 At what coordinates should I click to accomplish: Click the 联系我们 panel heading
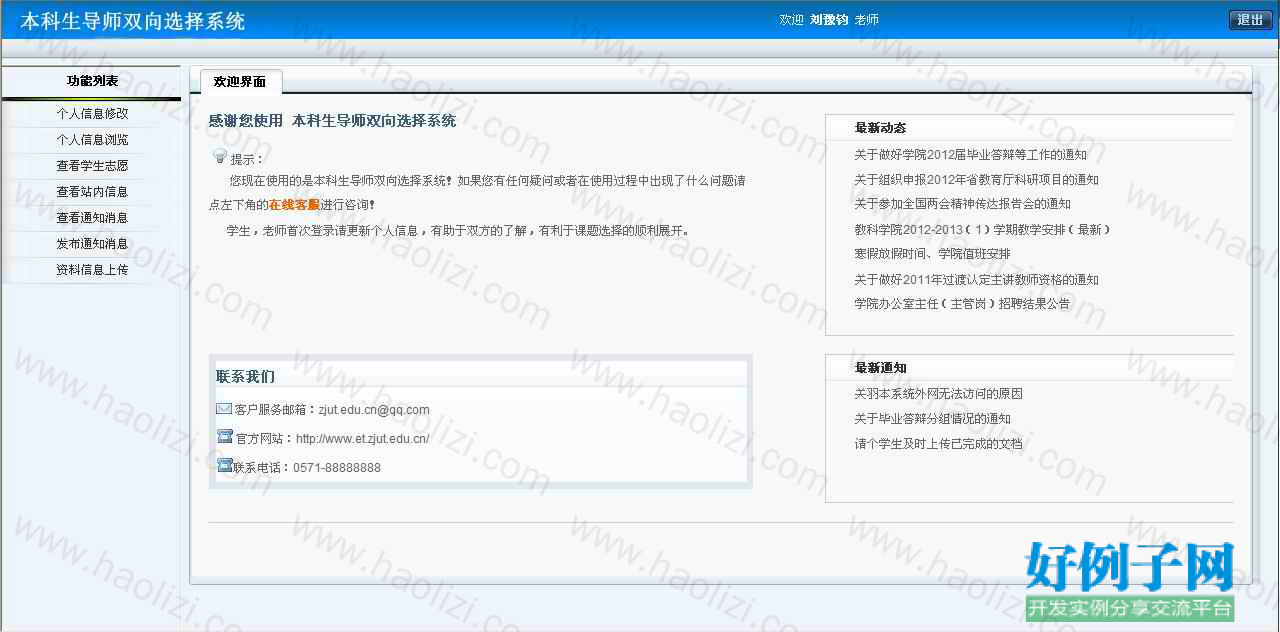pos(245,377)
